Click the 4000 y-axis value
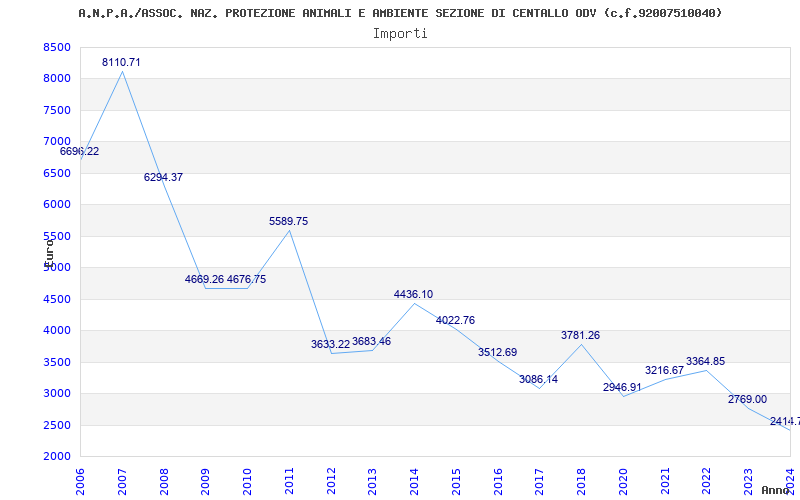Image resolution: width=800 pixels, height=500 pixels. 57,331
